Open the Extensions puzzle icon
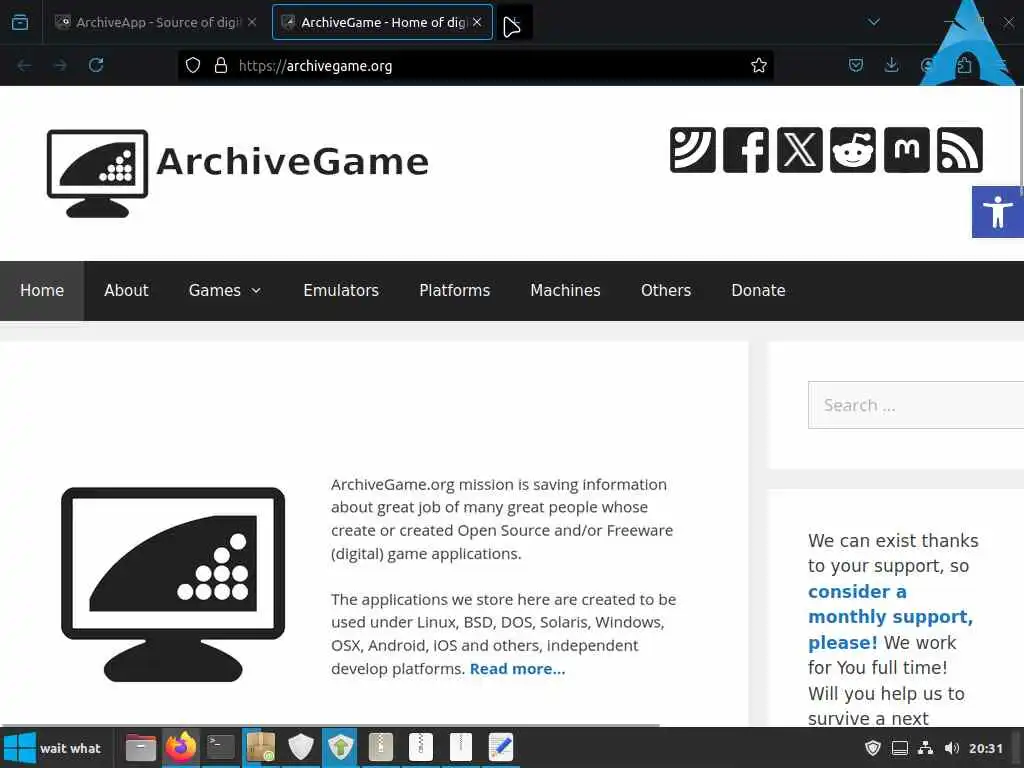Image resolution: width=1024 pixels, height=768 pixels. point(964,65)
